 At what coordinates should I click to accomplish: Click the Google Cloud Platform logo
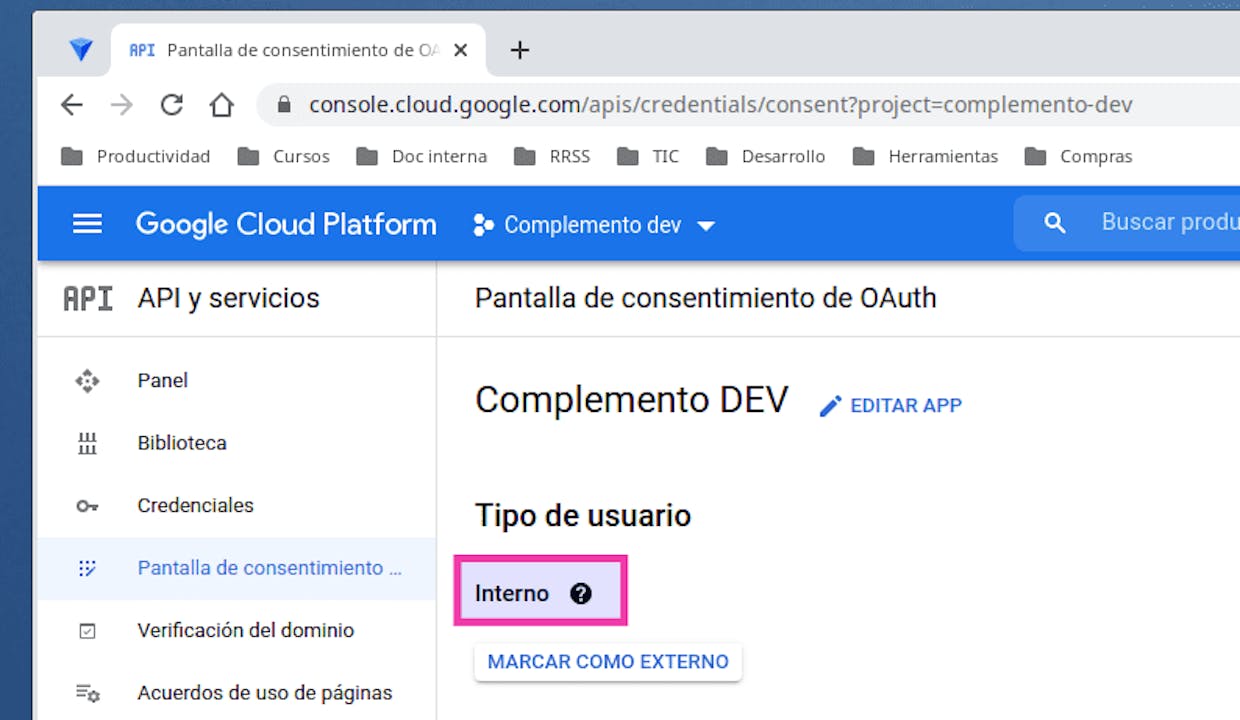pyautogui.click(x=286, y=224)
